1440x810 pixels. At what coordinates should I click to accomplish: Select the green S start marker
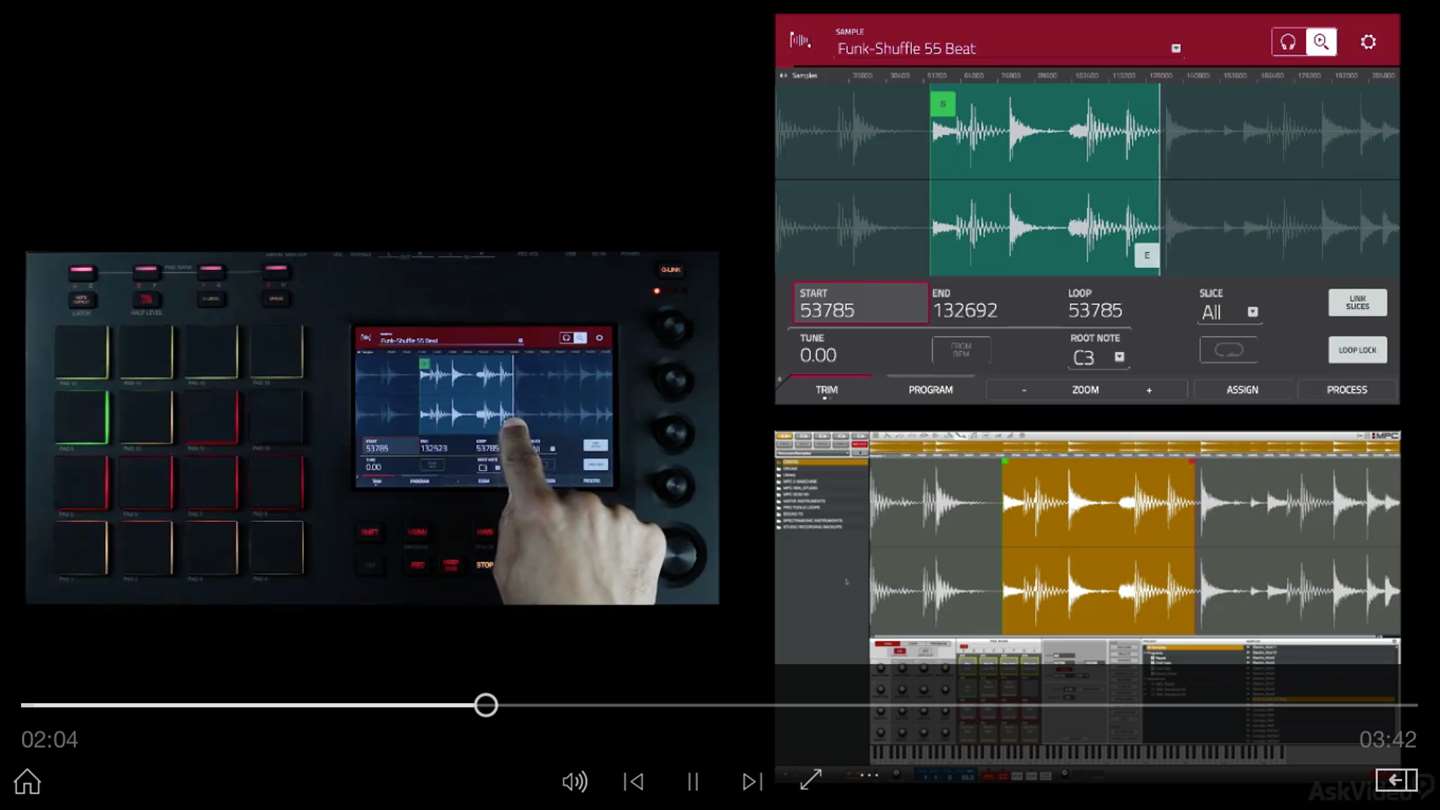pos(942,103)
